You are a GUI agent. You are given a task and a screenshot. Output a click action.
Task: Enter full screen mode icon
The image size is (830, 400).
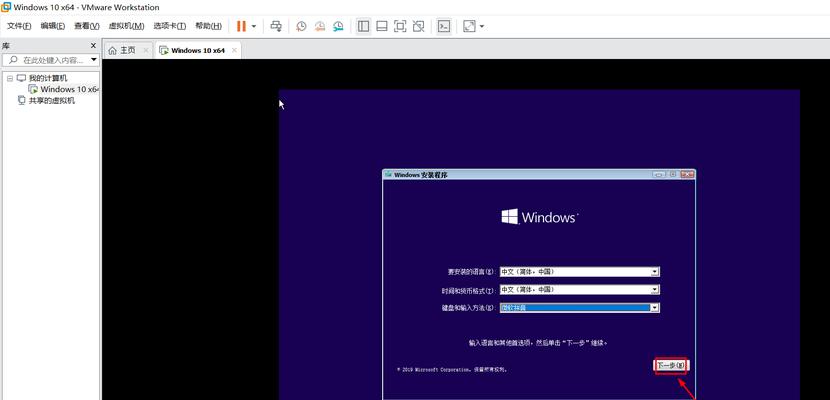coord(400,26)
